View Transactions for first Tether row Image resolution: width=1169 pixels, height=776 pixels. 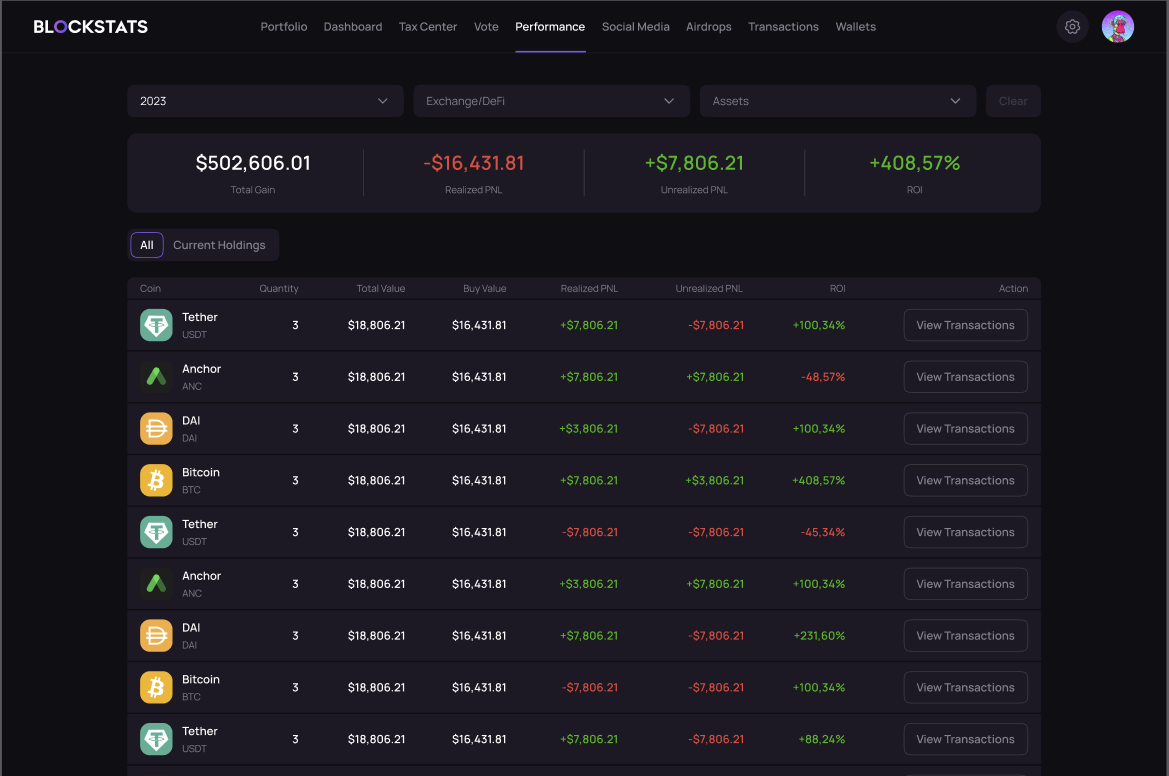(965, 325)
